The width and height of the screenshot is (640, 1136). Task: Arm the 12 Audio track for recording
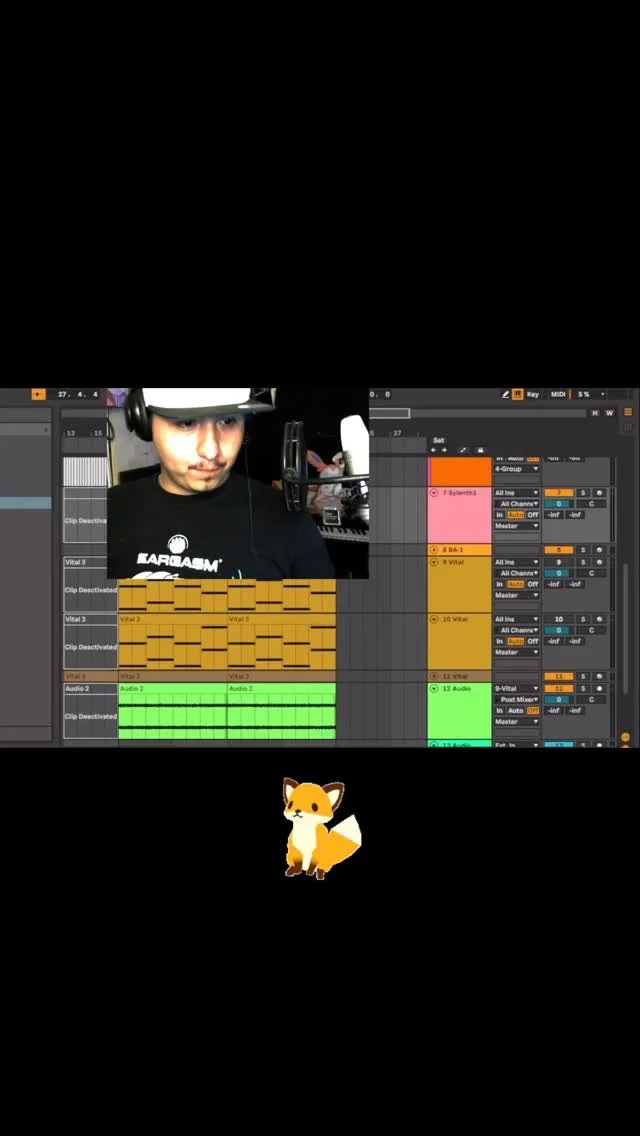click(599, 688)
